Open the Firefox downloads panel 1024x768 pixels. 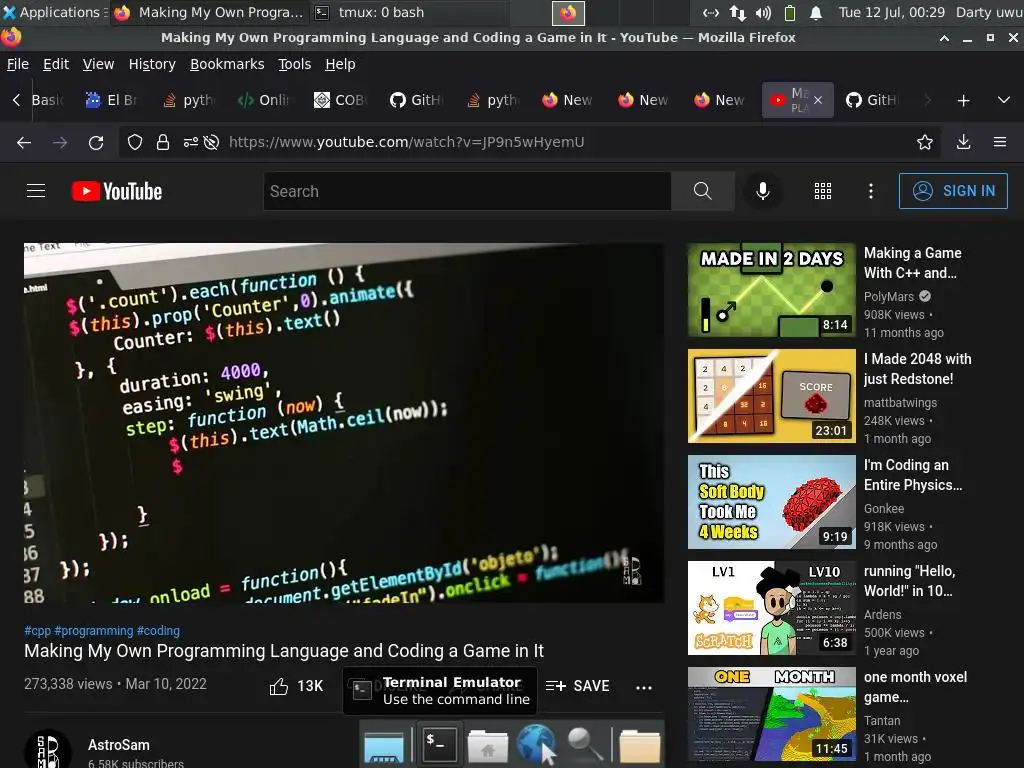pyautogui.click(x=963, y=142)
